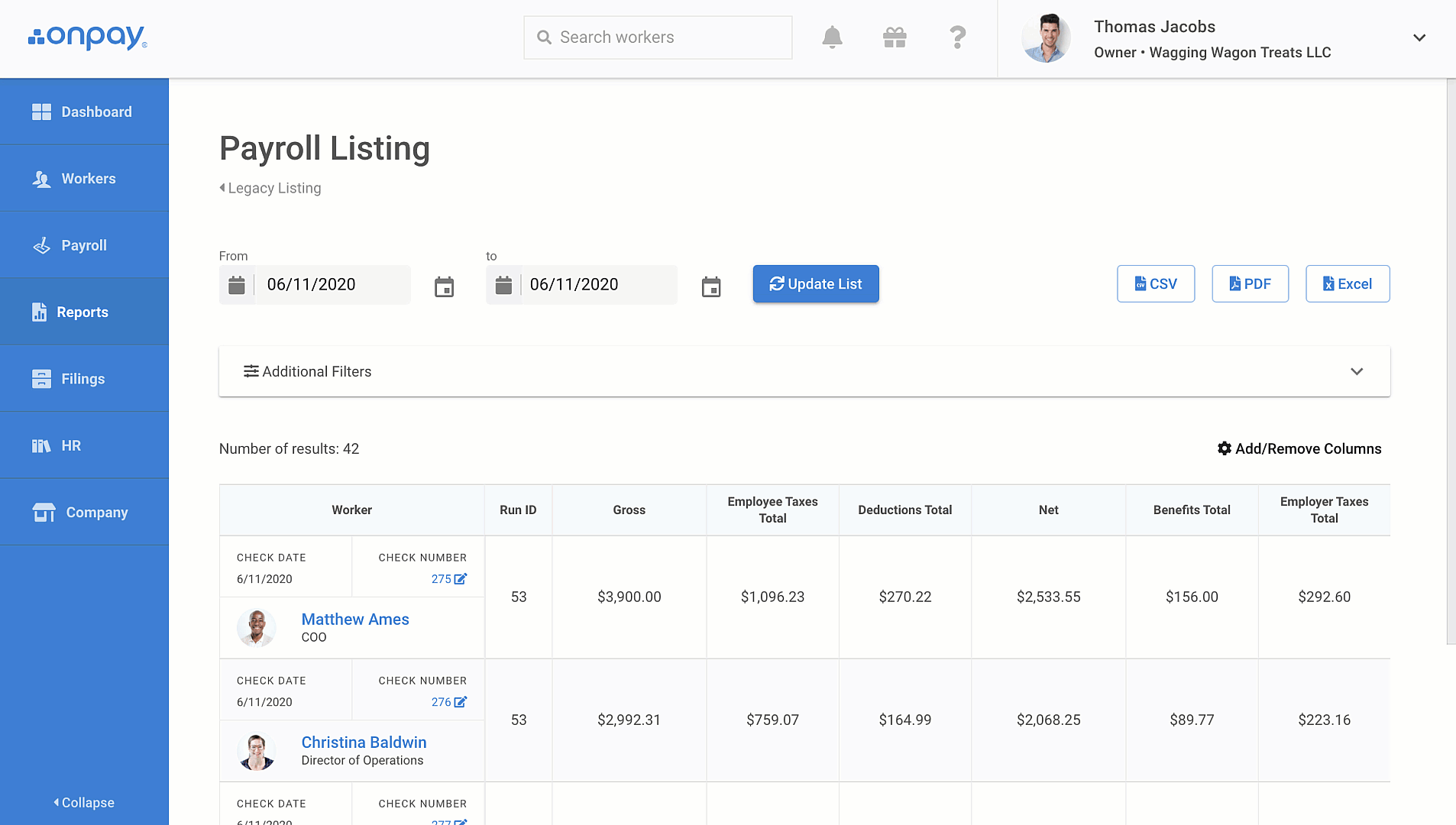The width and height of the screenshot is (1456, 825).
Task: Collapse the sidebar
Action: pos(84,803)
